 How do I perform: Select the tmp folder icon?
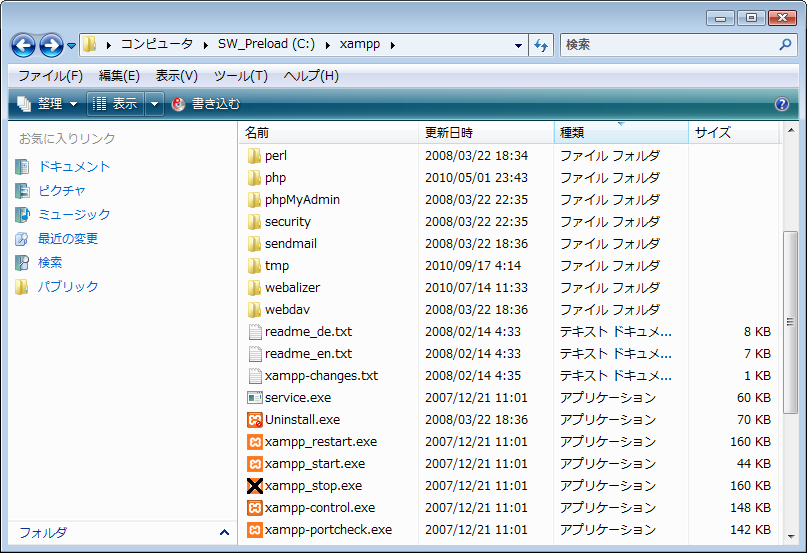254,266
